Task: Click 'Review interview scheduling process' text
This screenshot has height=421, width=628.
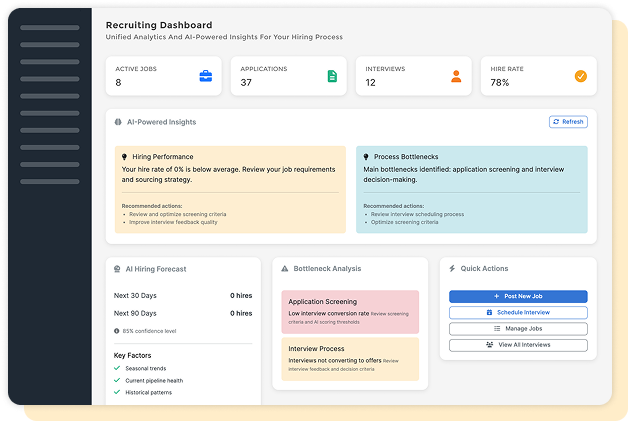Action: point(417,214)
